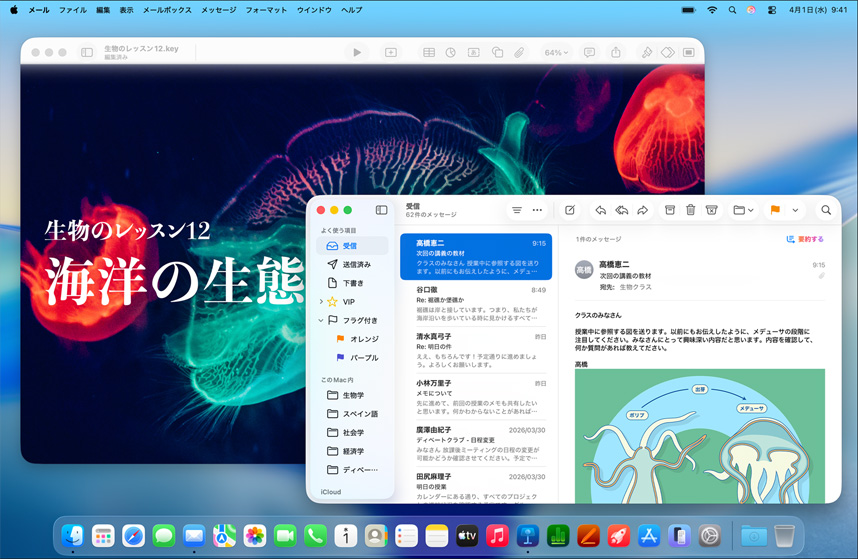Archive the selected message

pos(670,210)
